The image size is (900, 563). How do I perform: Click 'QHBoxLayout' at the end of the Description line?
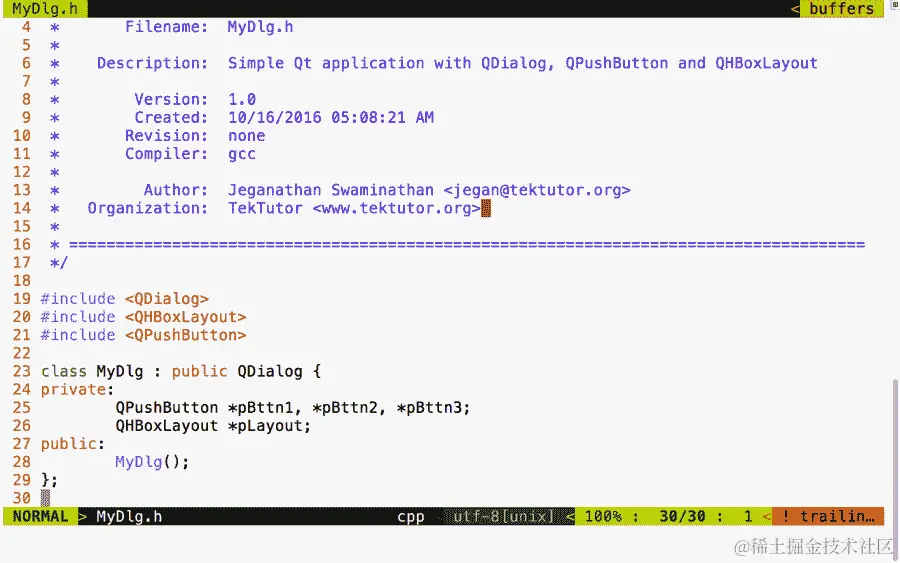pos(766,63)
